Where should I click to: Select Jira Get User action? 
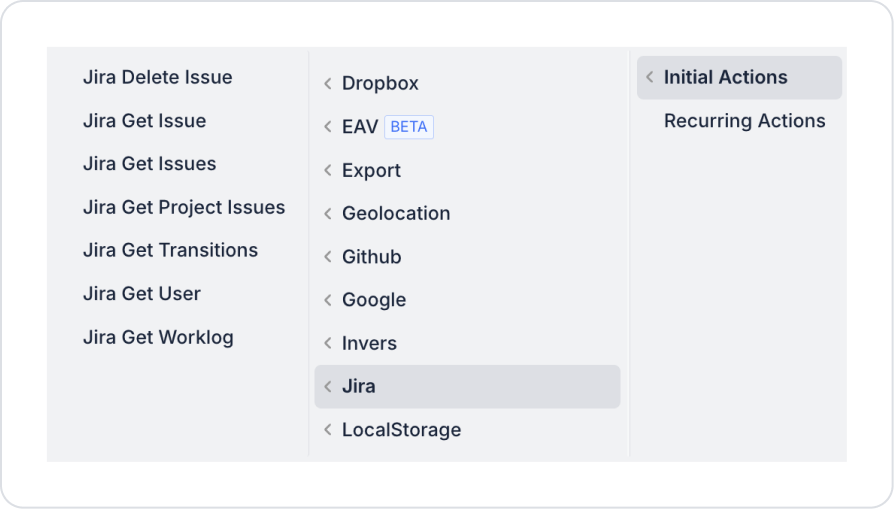click(x=142, y=294)
